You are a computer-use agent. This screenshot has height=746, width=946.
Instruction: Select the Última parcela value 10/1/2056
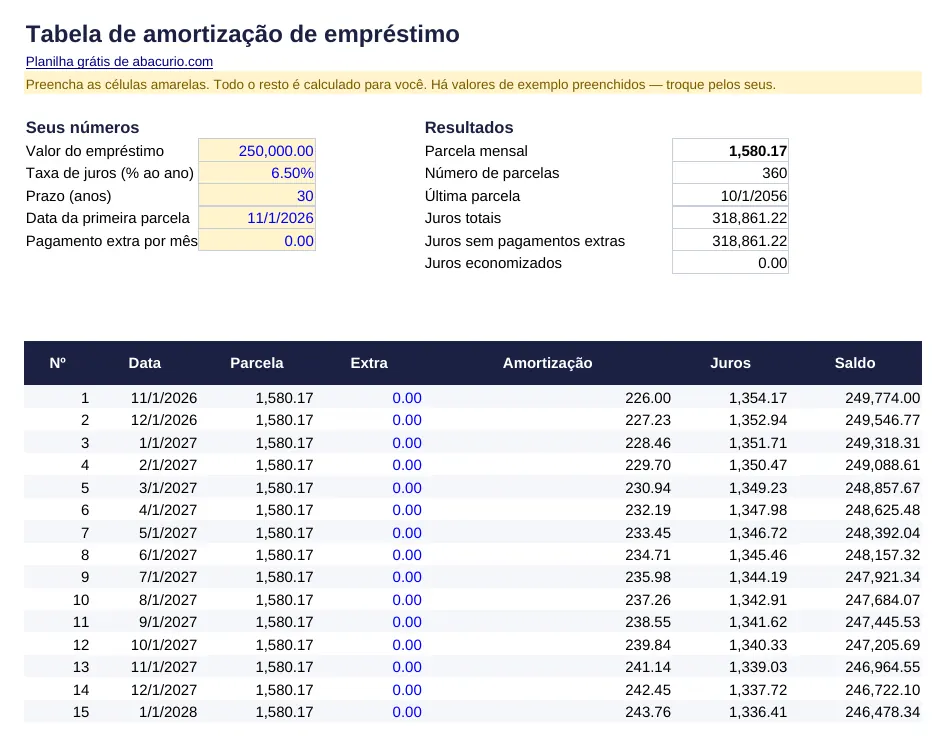(730, 196)
